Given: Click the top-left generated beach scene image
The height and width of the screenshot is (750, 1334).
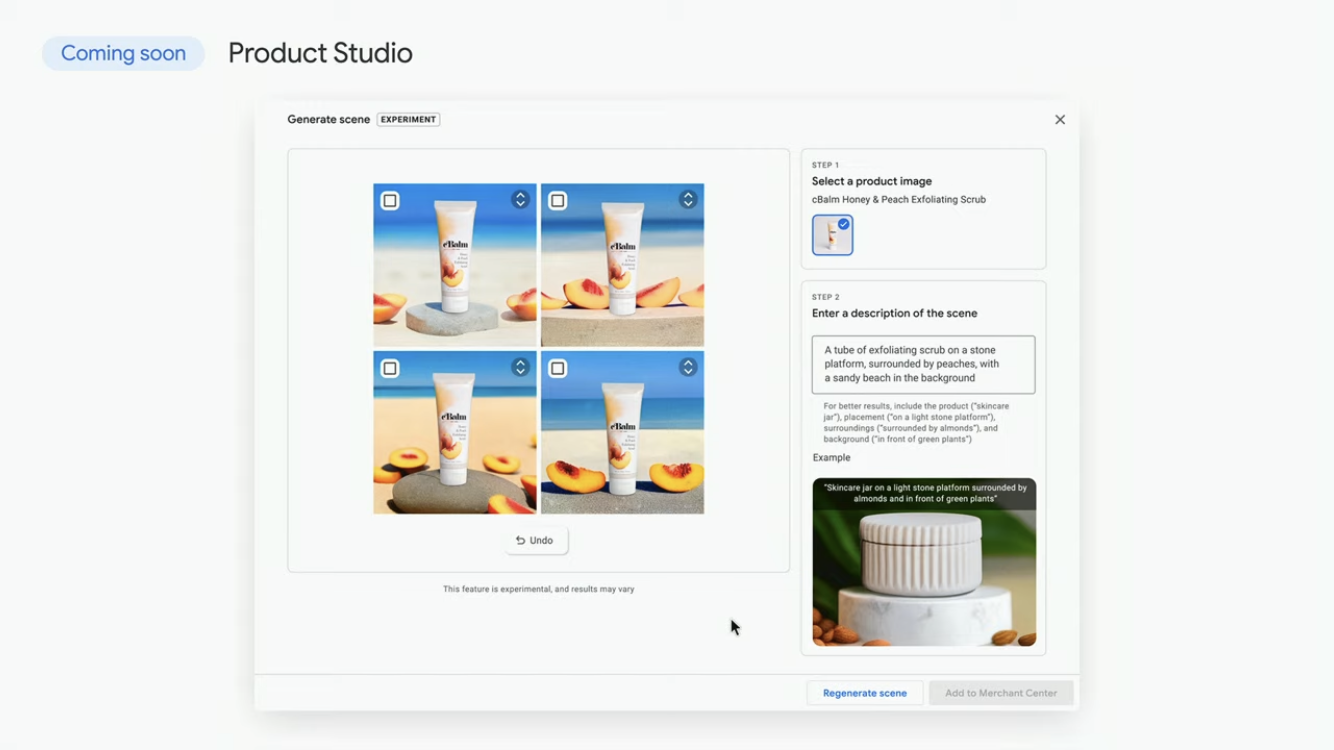Looking at the screenshot, I should (455, 265).
